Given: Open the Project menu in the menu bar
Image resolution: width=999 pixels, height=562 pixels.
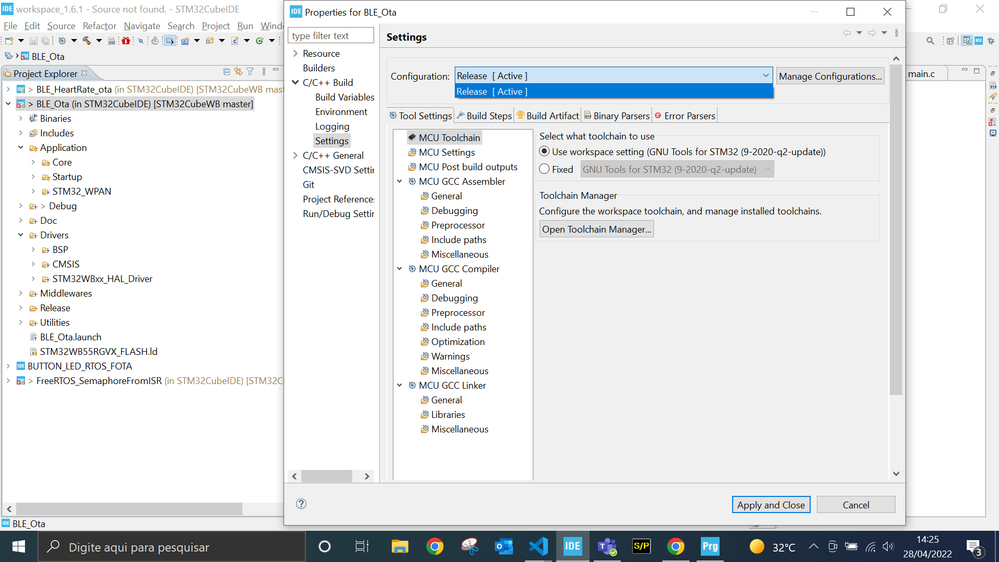Looking at the screenshot, I should [215, 26].
